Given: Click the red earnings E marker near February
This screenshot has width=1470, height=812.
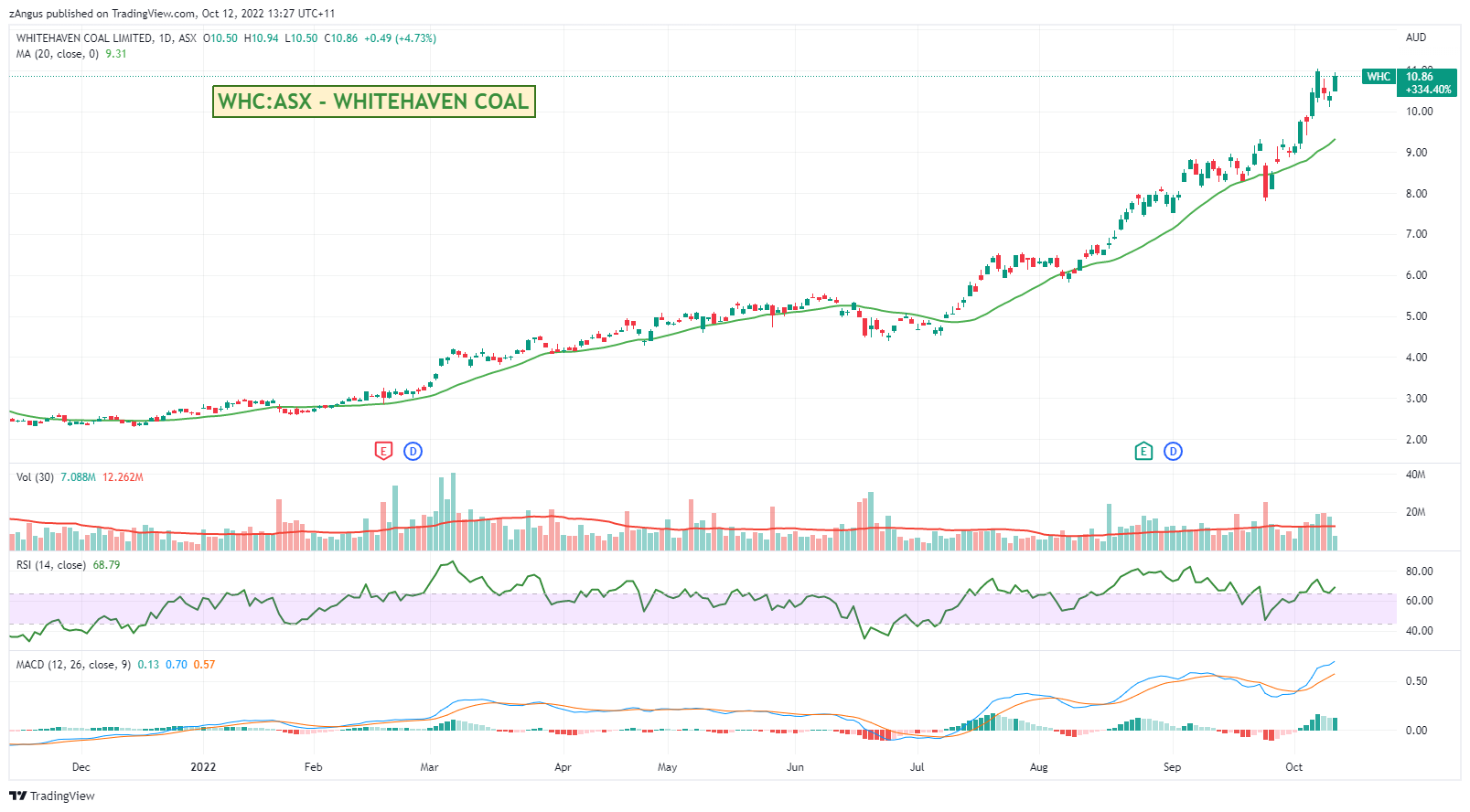Looking at the screenshot, I should point(383,451).
